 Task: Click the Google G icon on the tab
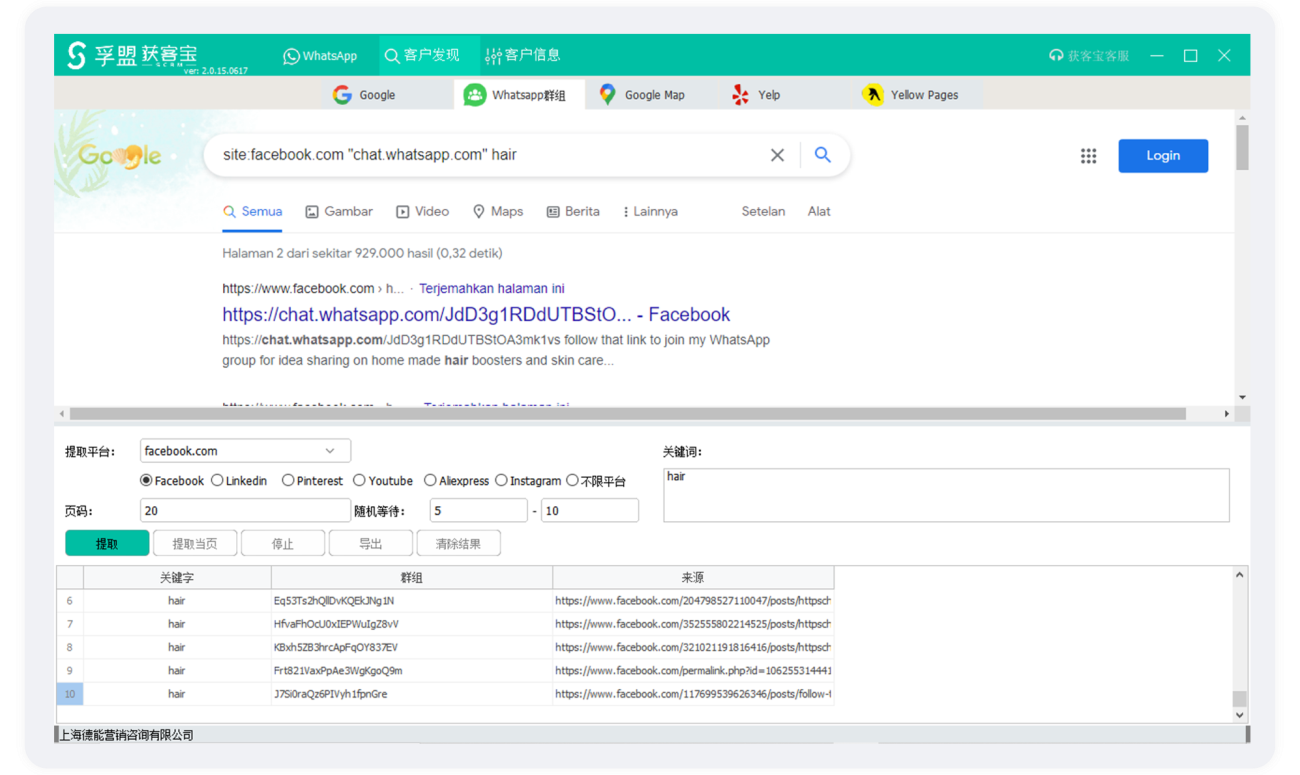tap(342, 95)
